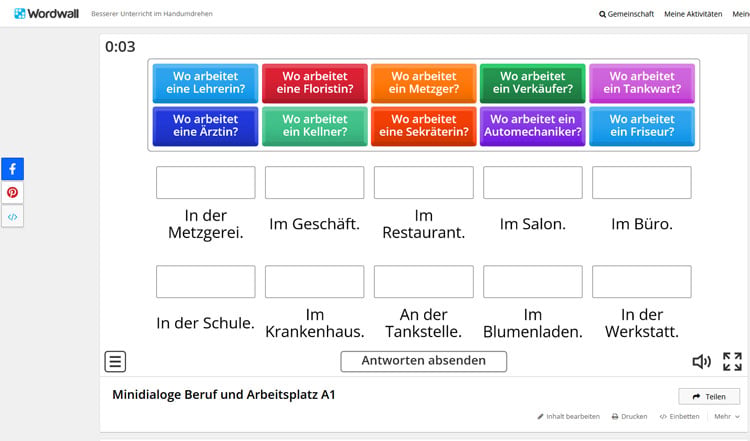Click label 'In der Werkstatt.'

[642, 323]
